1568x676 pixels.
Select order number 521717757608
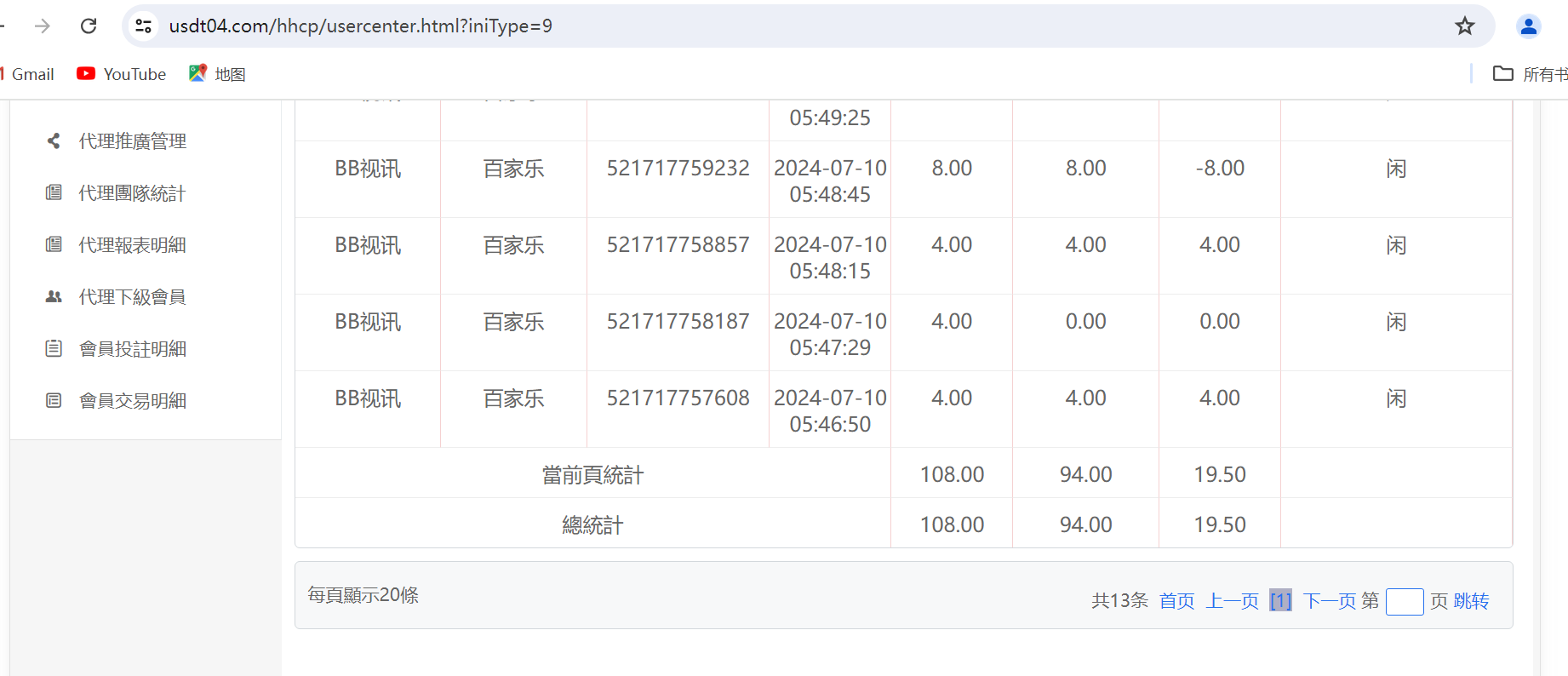[678, 398]
